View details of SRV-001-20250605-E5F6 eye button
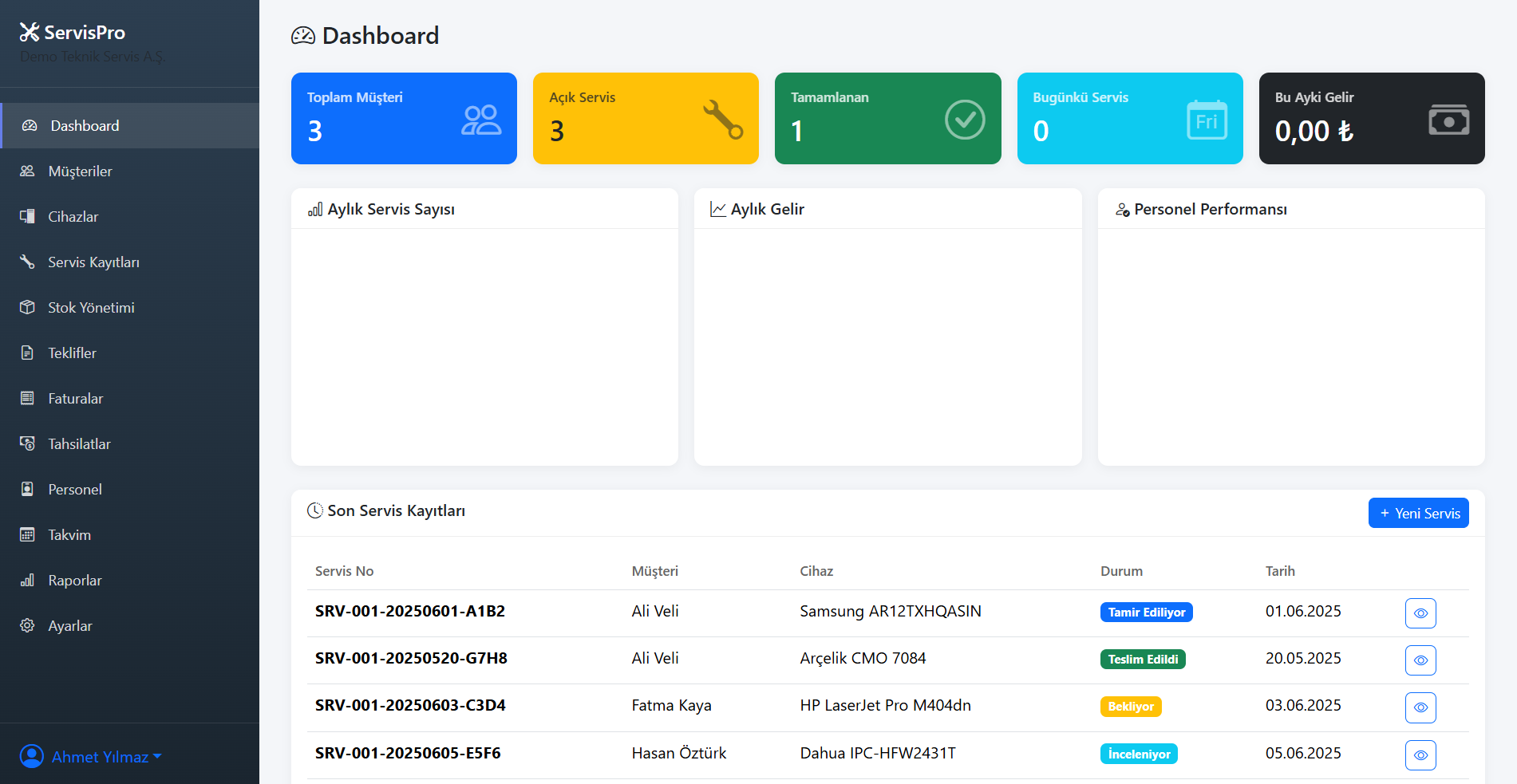The image size is (1517, 784). [x=1420, y=755]
